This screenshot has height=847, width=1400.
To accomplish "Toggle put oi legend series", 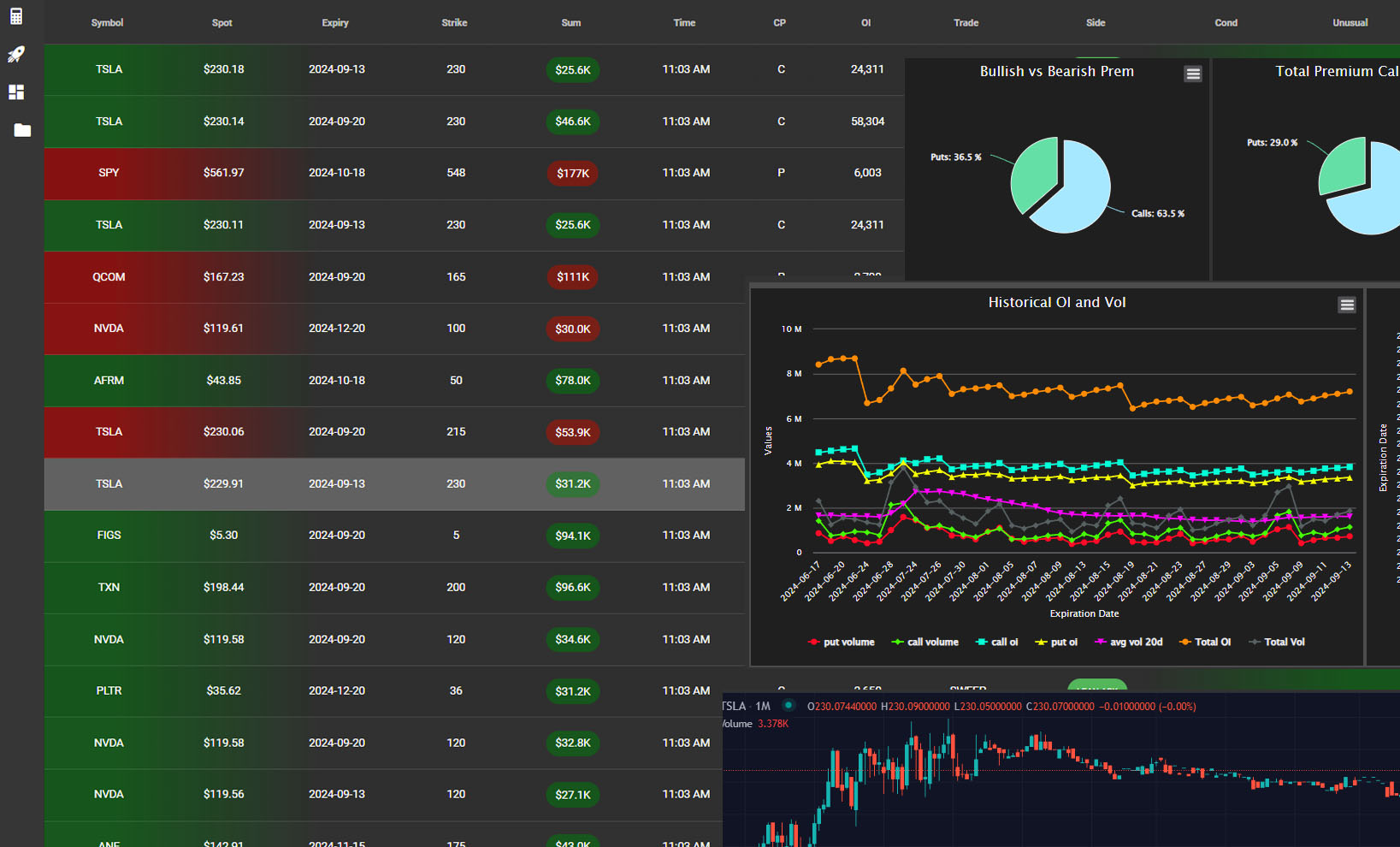I will [1056, 643].
